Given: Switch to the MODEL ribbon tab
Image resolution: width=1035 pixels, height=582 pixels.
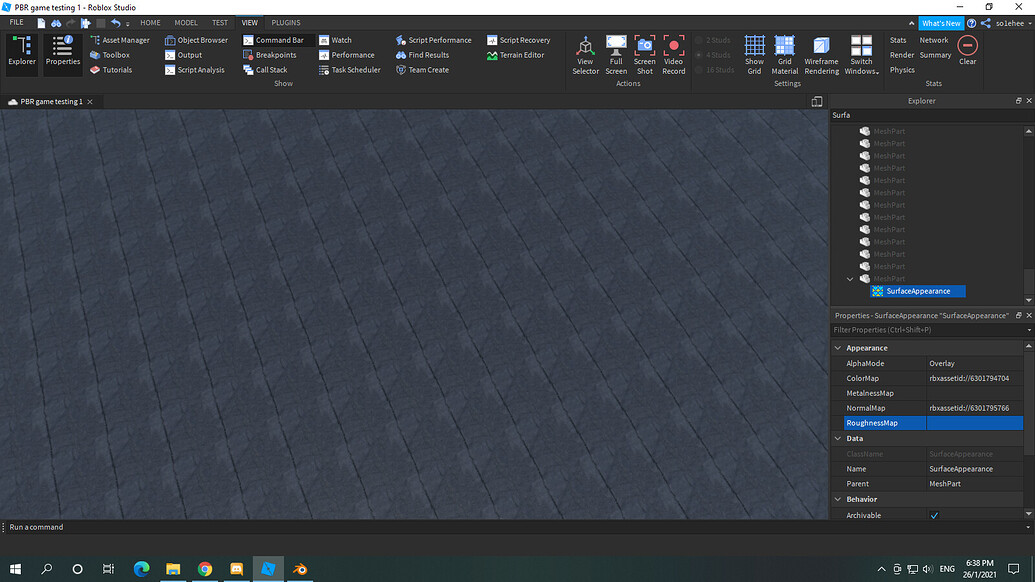Looking at the screenshot, I should [x=185, y=22].
